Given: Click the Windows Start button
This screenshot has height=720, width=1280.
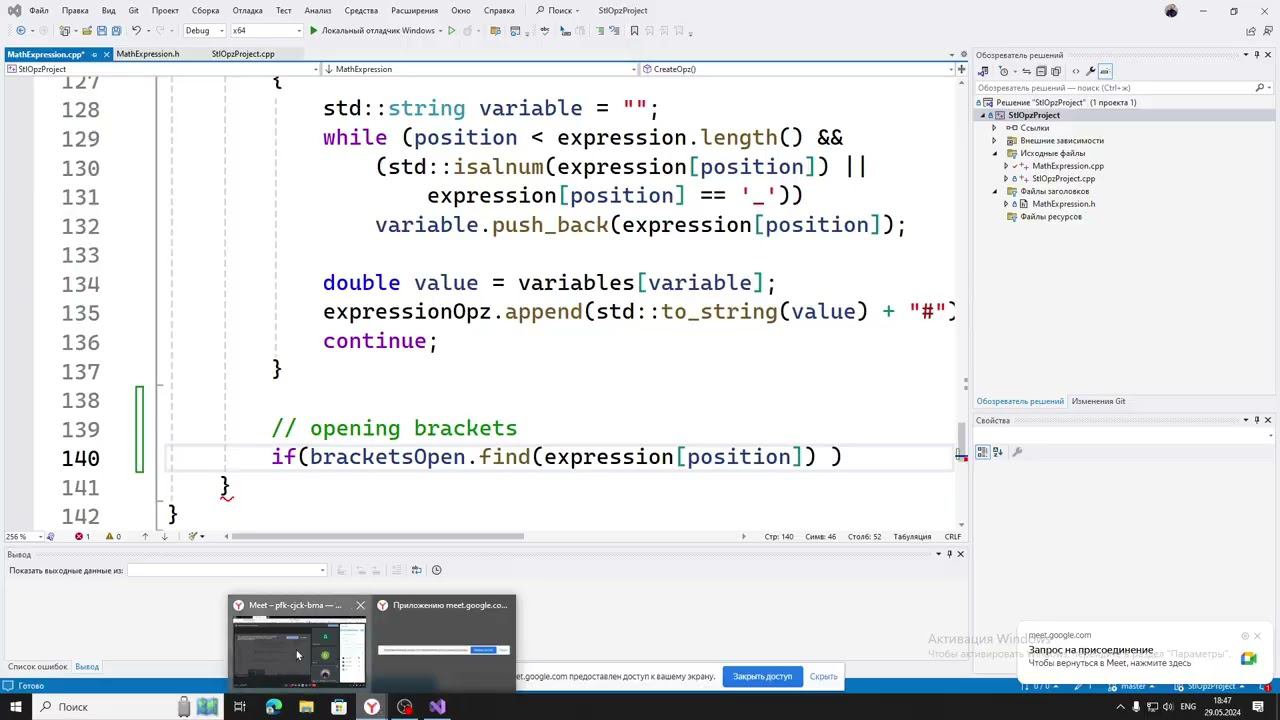Looking at the screenshot, I should coord(15,707).
